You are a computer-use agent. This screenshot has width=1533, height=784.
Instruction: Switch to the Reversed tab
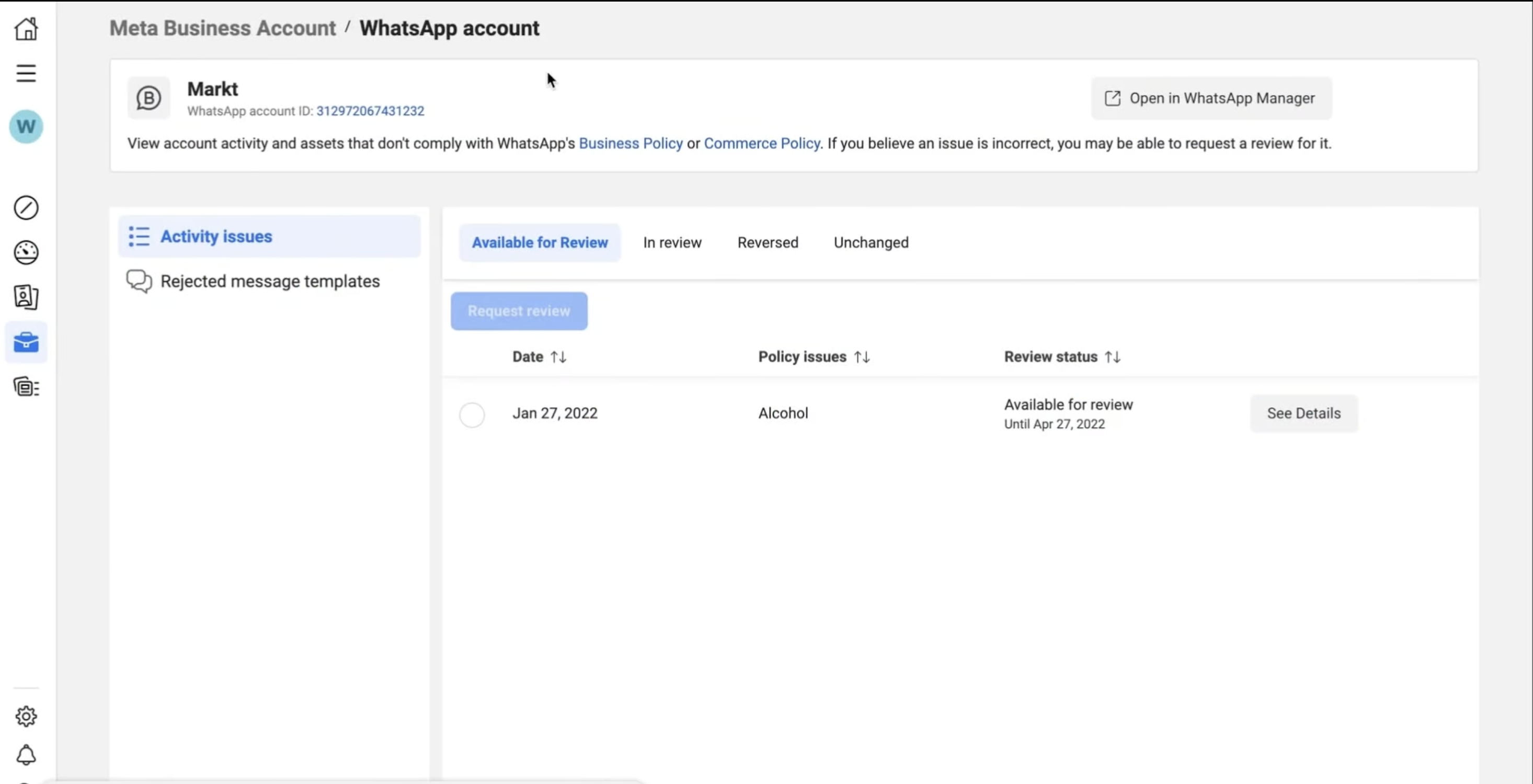(x=768, y=243)
